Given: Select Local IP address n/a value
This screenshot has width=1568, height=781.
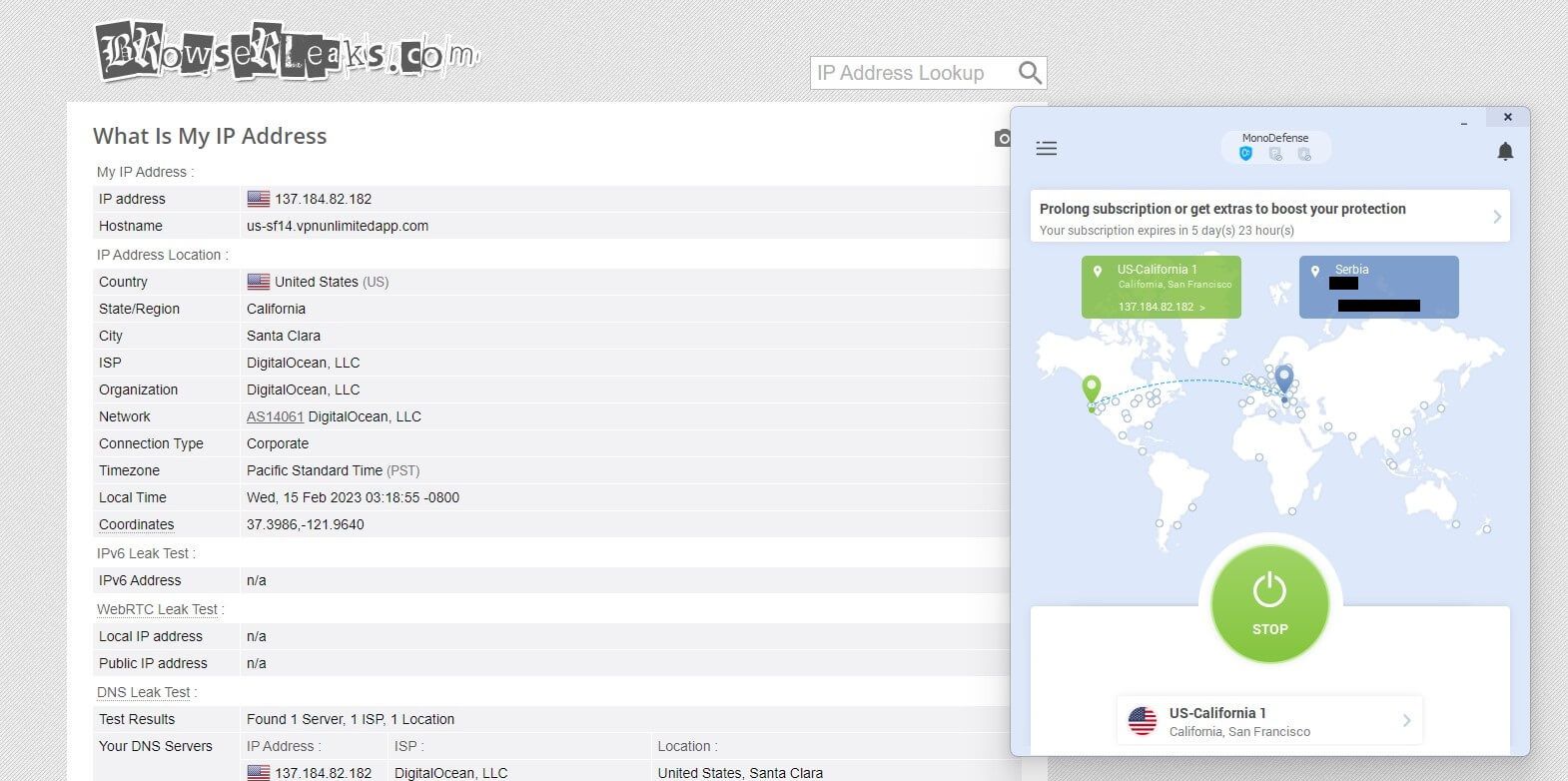Looking at the screenshot, I should [257, 636].
